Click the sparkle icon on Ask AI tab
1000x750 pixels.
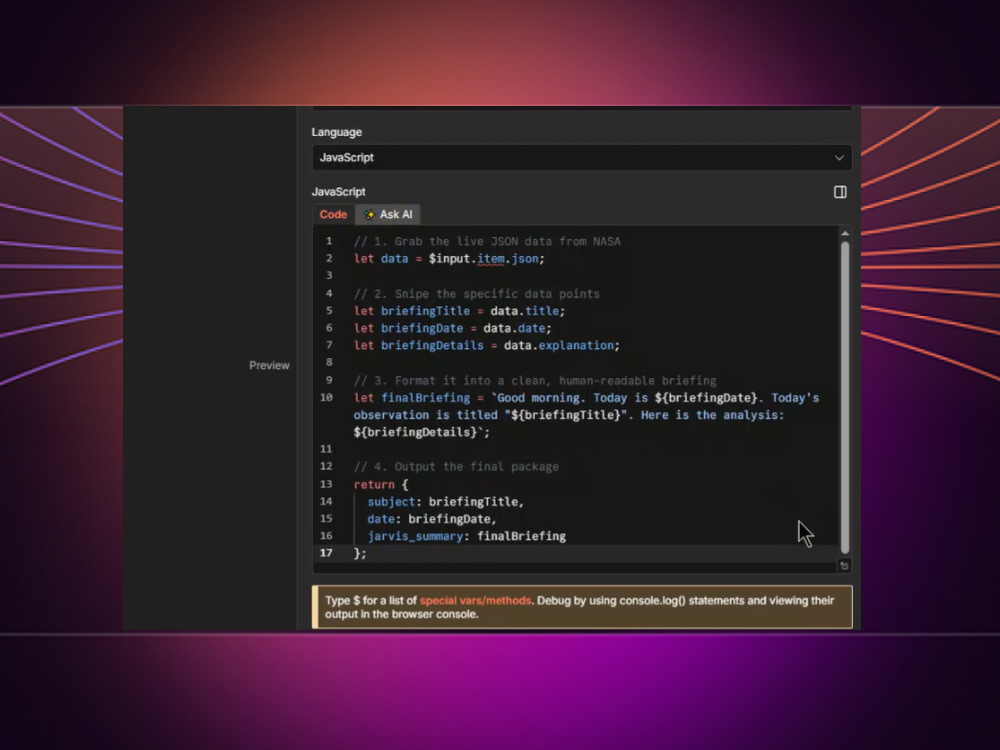369,214
